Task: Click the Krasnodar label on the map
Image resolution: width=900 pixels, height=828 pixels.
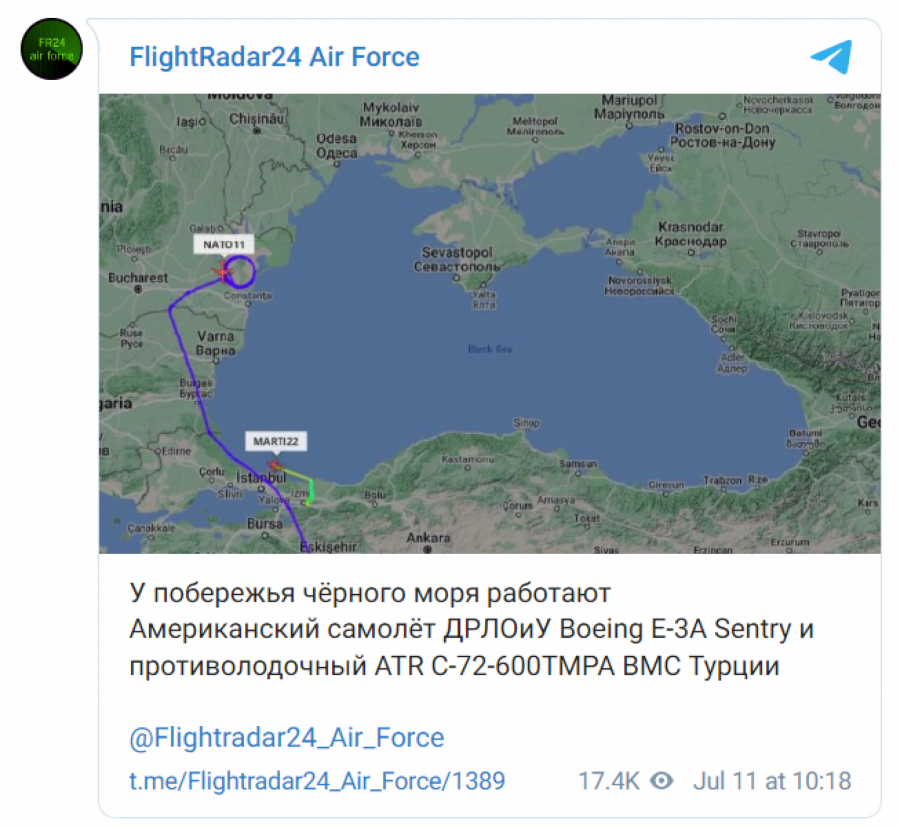Action: click(x=690, y=234)
